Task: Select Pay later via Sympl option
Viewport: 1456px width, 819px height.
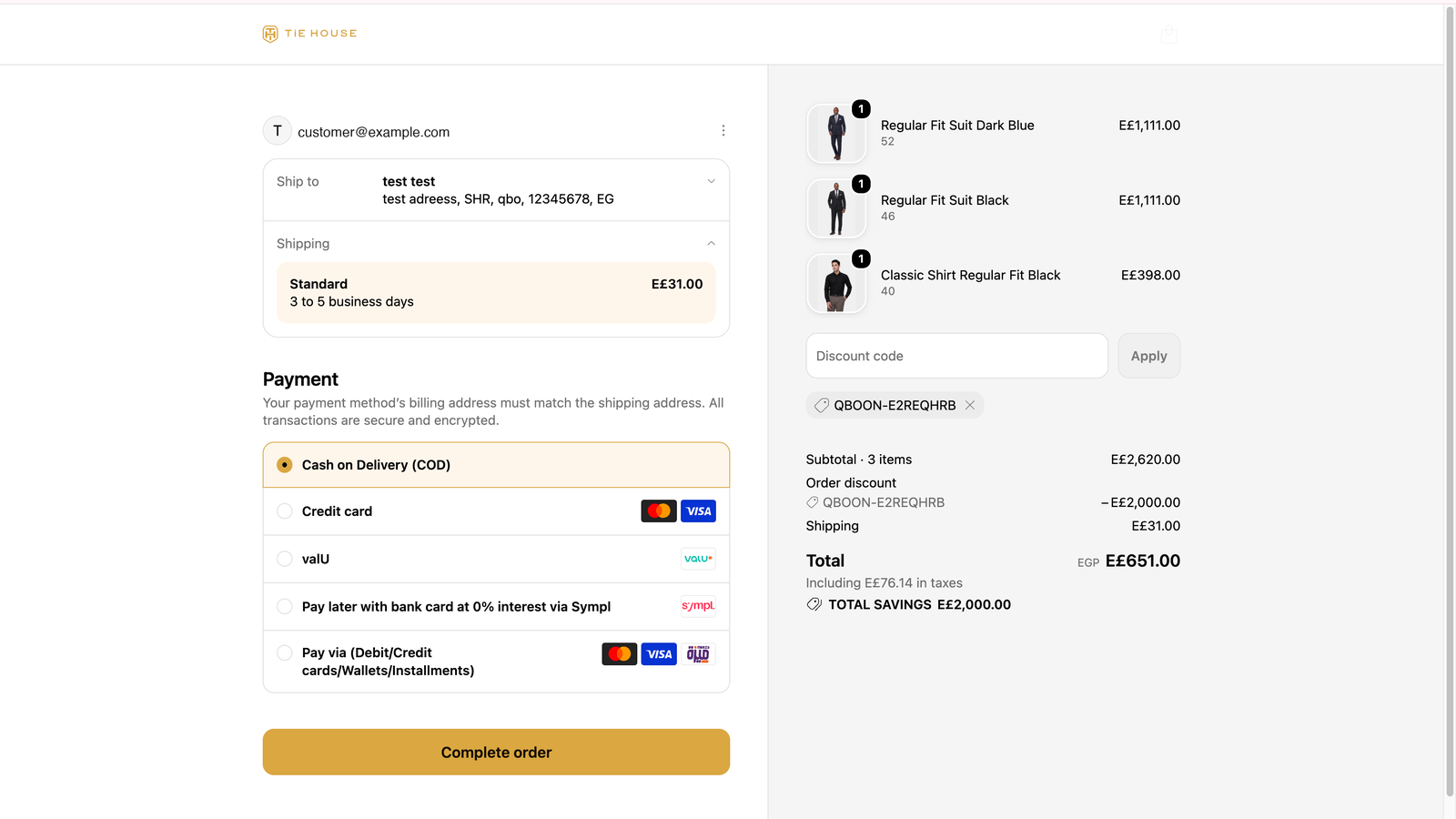Action: pyautogui.click(x=496, y=606)
